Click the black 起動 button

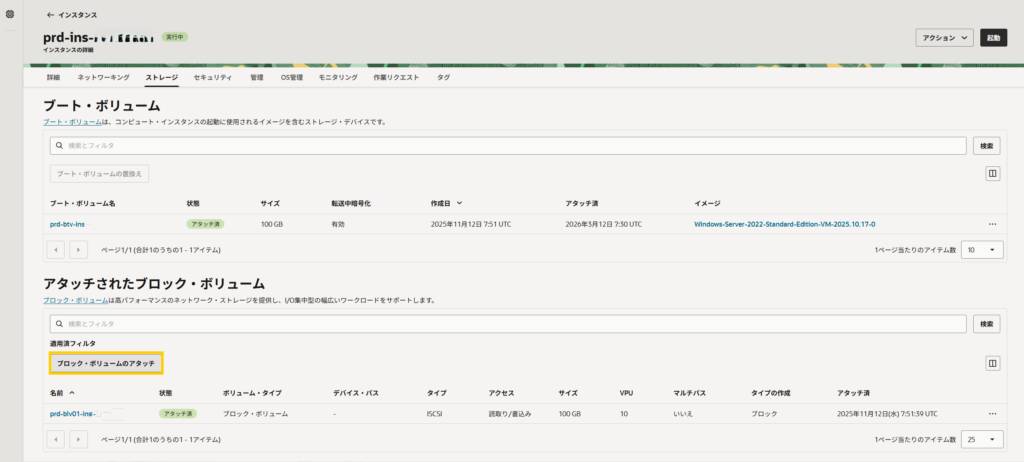(x=993, y=37)
